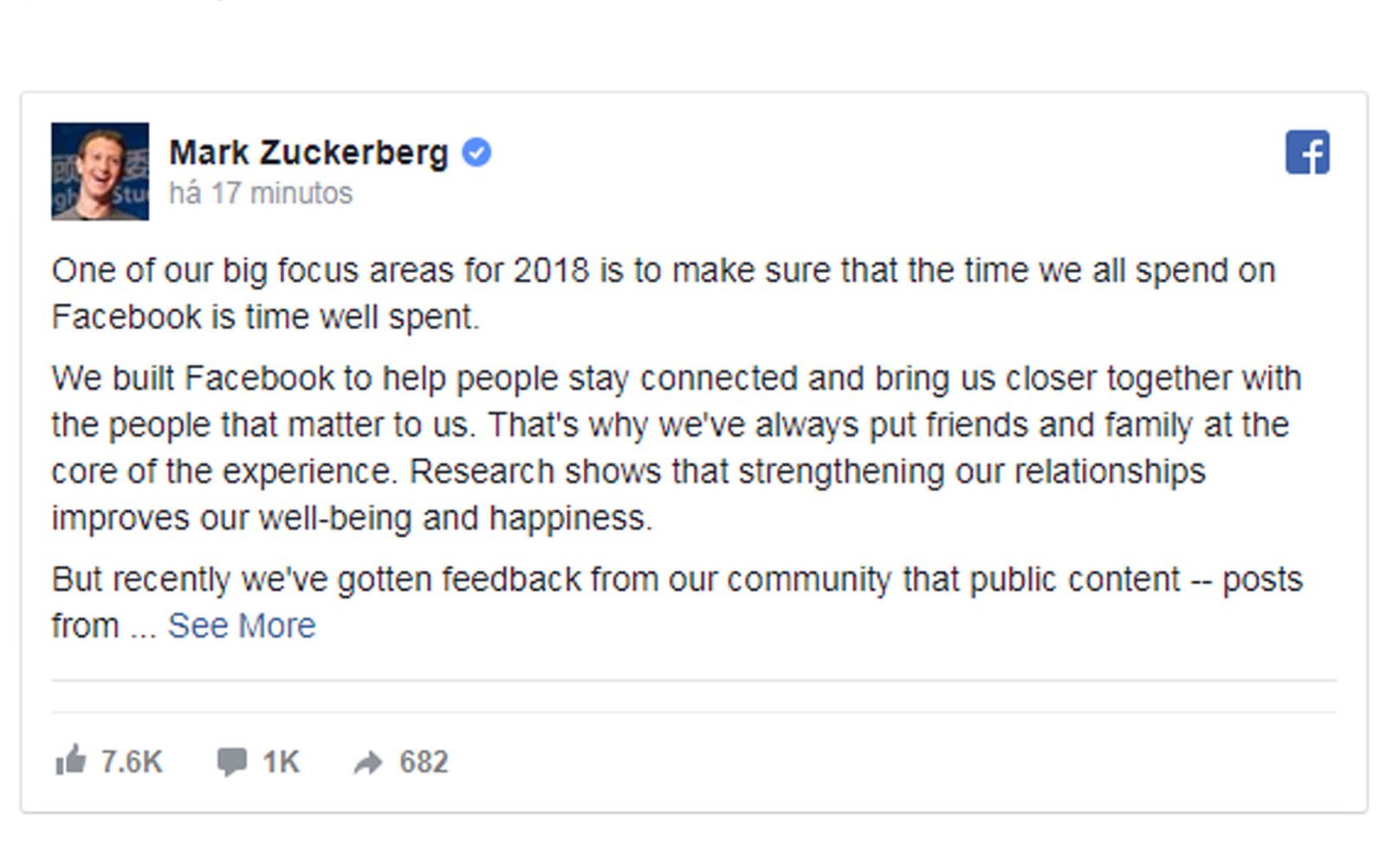1386x868 pixels.
Task: Expand the post with See More
Action: pyautogui.click(x=242, y=625)
